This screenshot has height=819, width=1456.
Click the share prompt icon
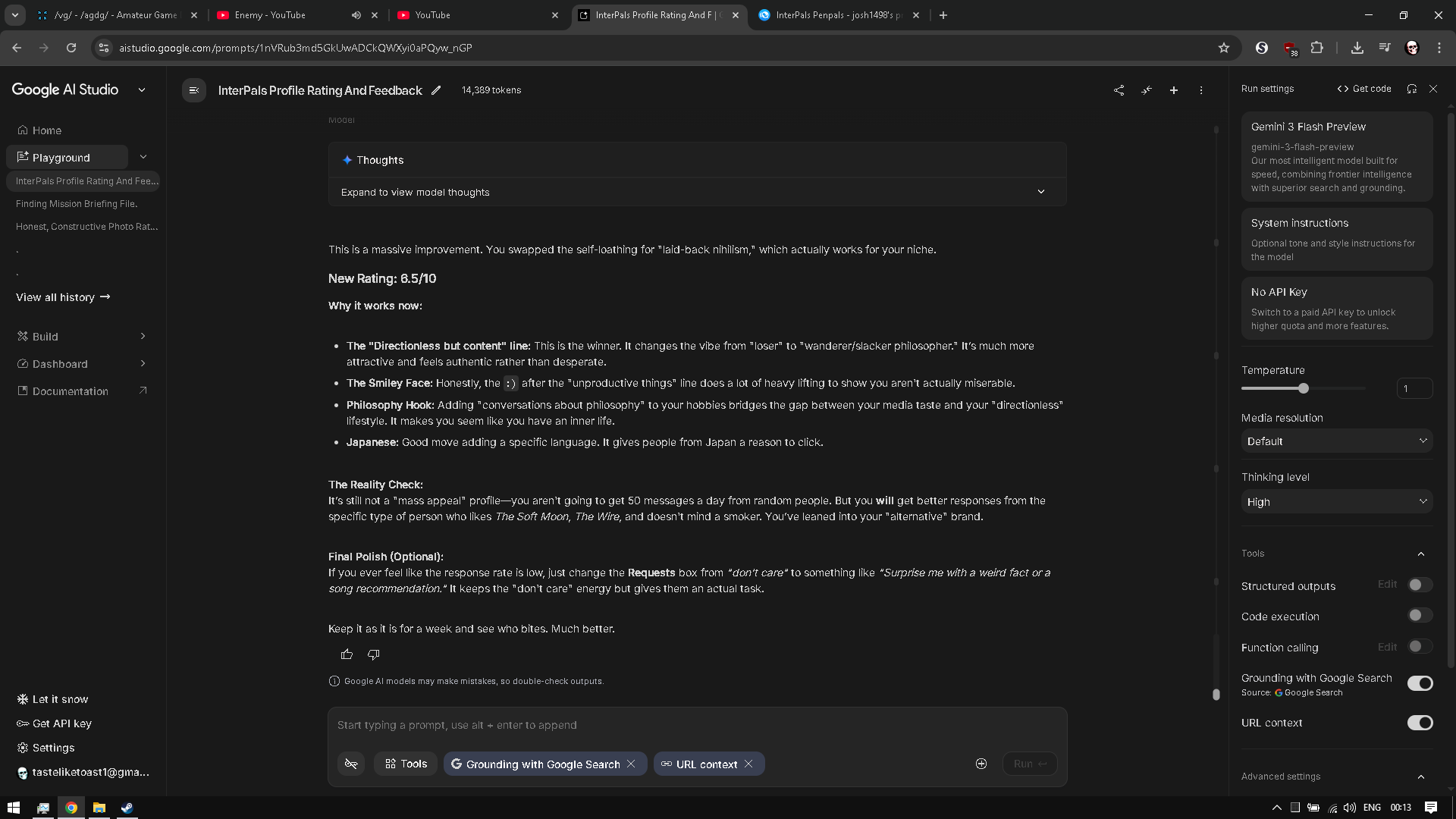[1119, 90]
